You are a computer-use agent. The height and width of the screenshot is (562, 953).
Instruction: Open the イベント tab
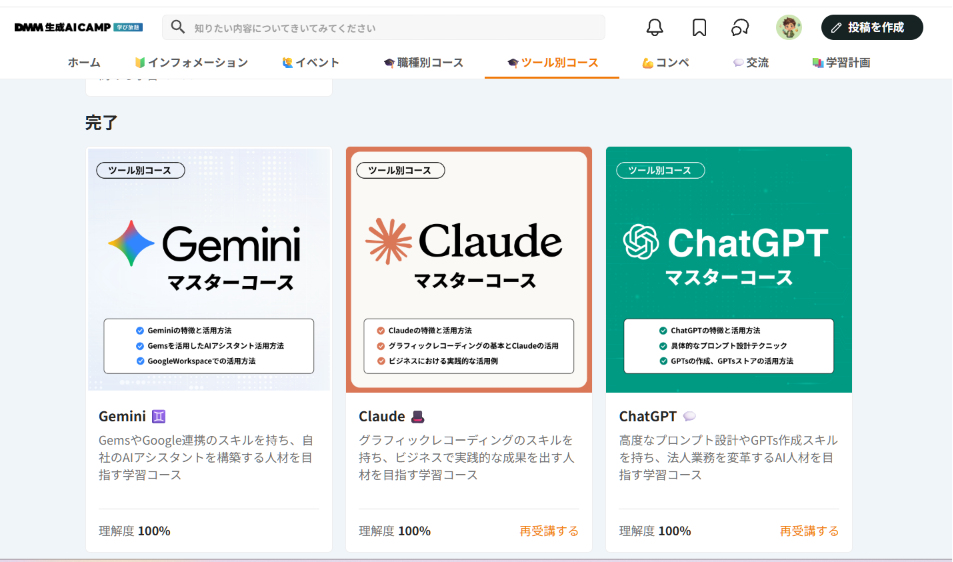tap(311, 63)
